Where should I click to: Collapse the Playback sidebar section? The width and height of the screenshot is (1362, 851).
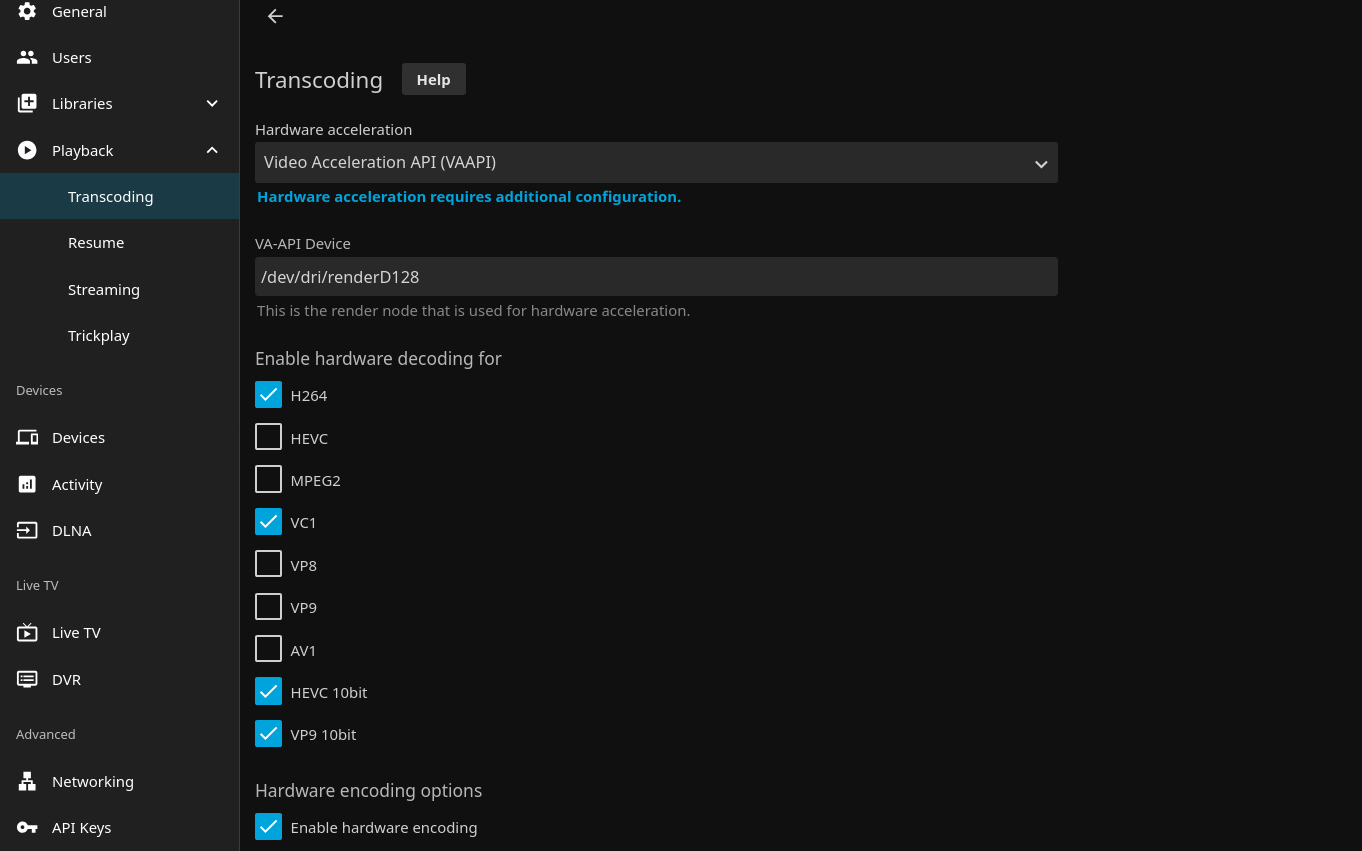[212, 150]
